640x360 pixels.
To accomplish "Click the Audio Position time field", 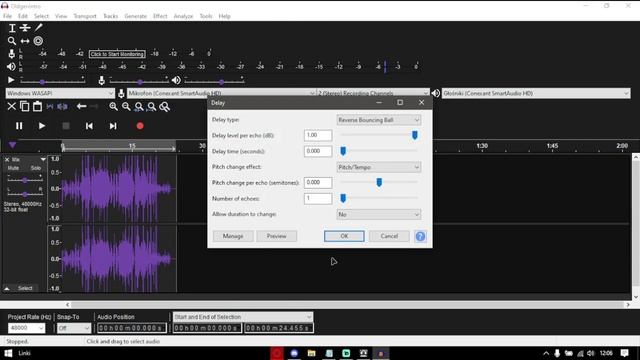I will click(131, 328).
